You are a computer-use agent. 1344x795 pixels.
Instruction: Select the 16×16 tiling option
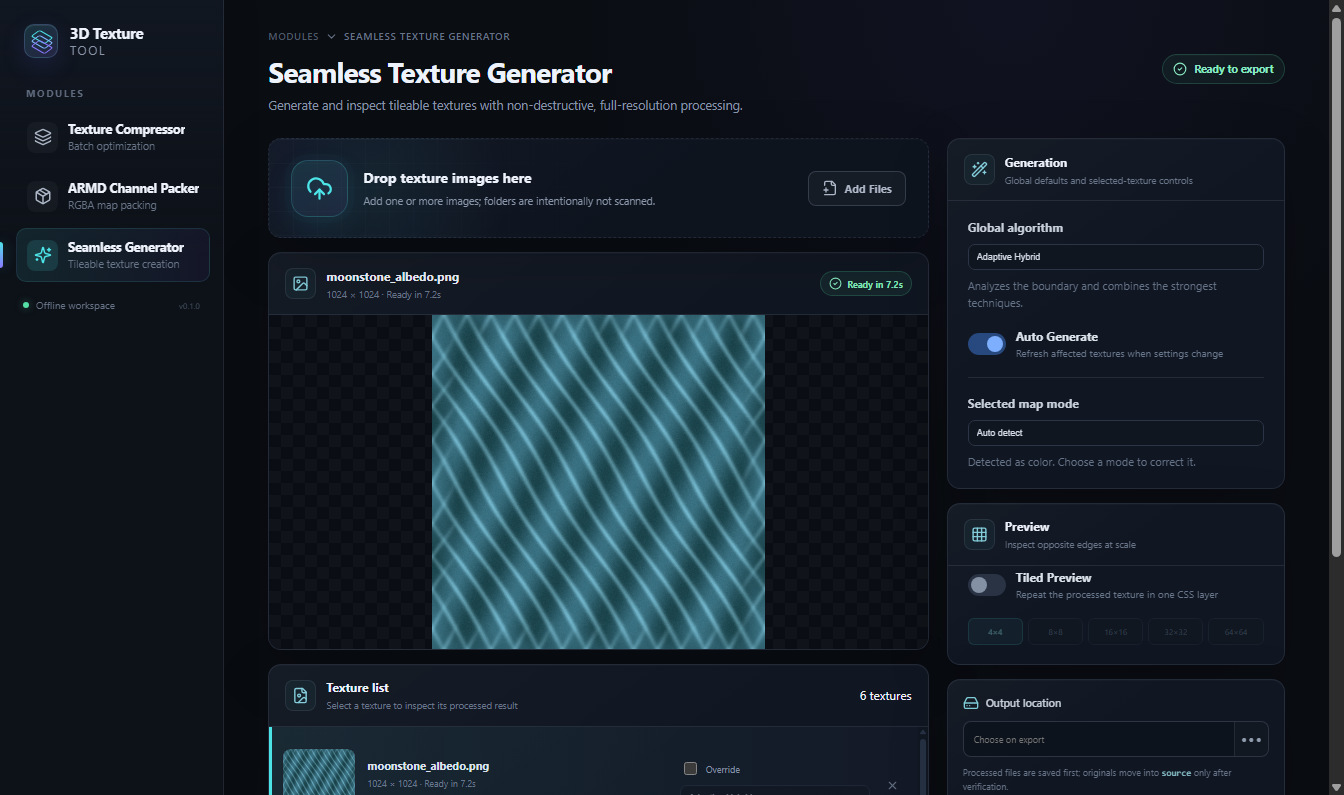coord(1115,632)
